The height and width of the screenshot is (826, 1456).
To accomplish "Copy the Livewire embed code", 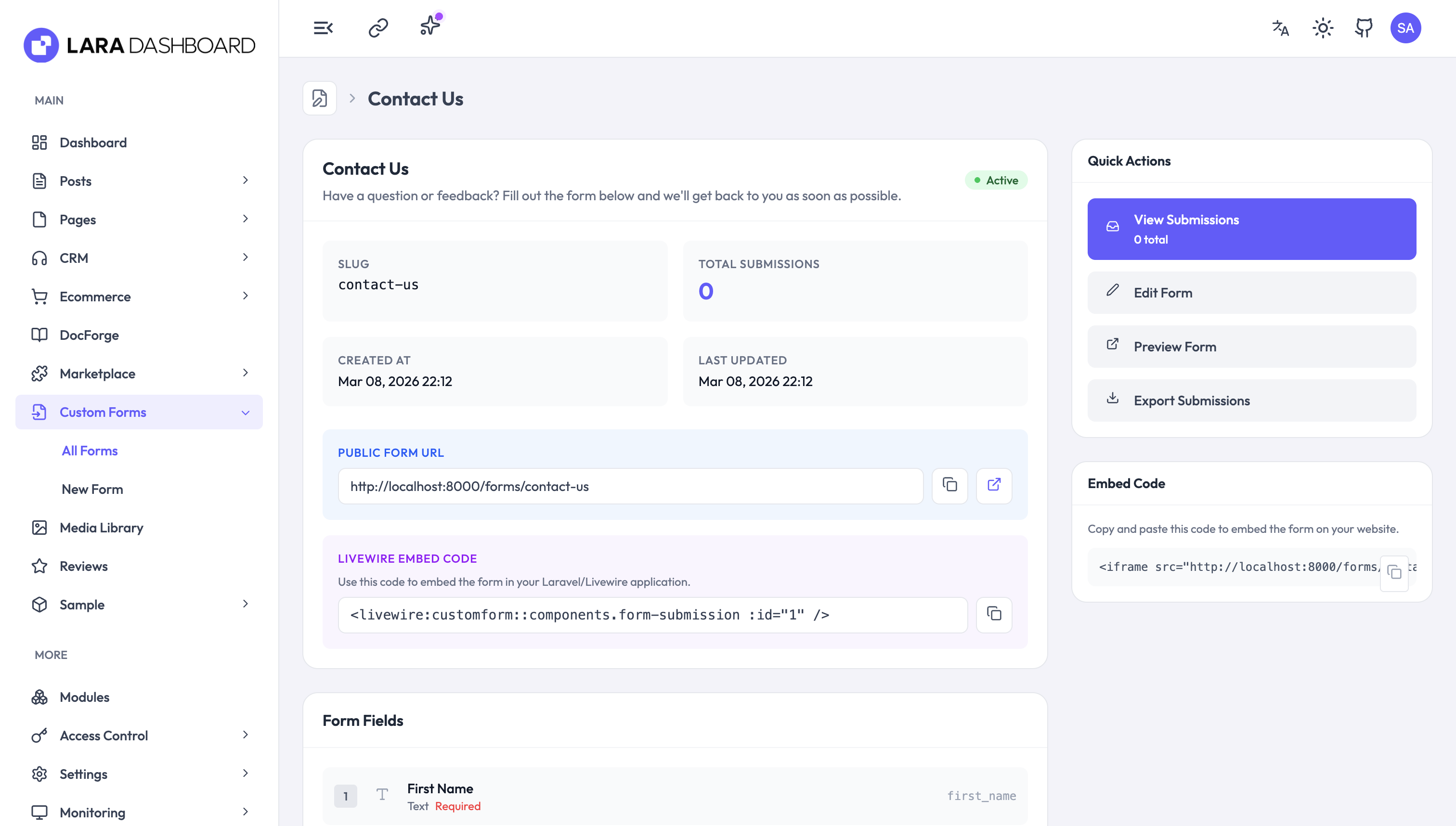I will coord(994,614).
